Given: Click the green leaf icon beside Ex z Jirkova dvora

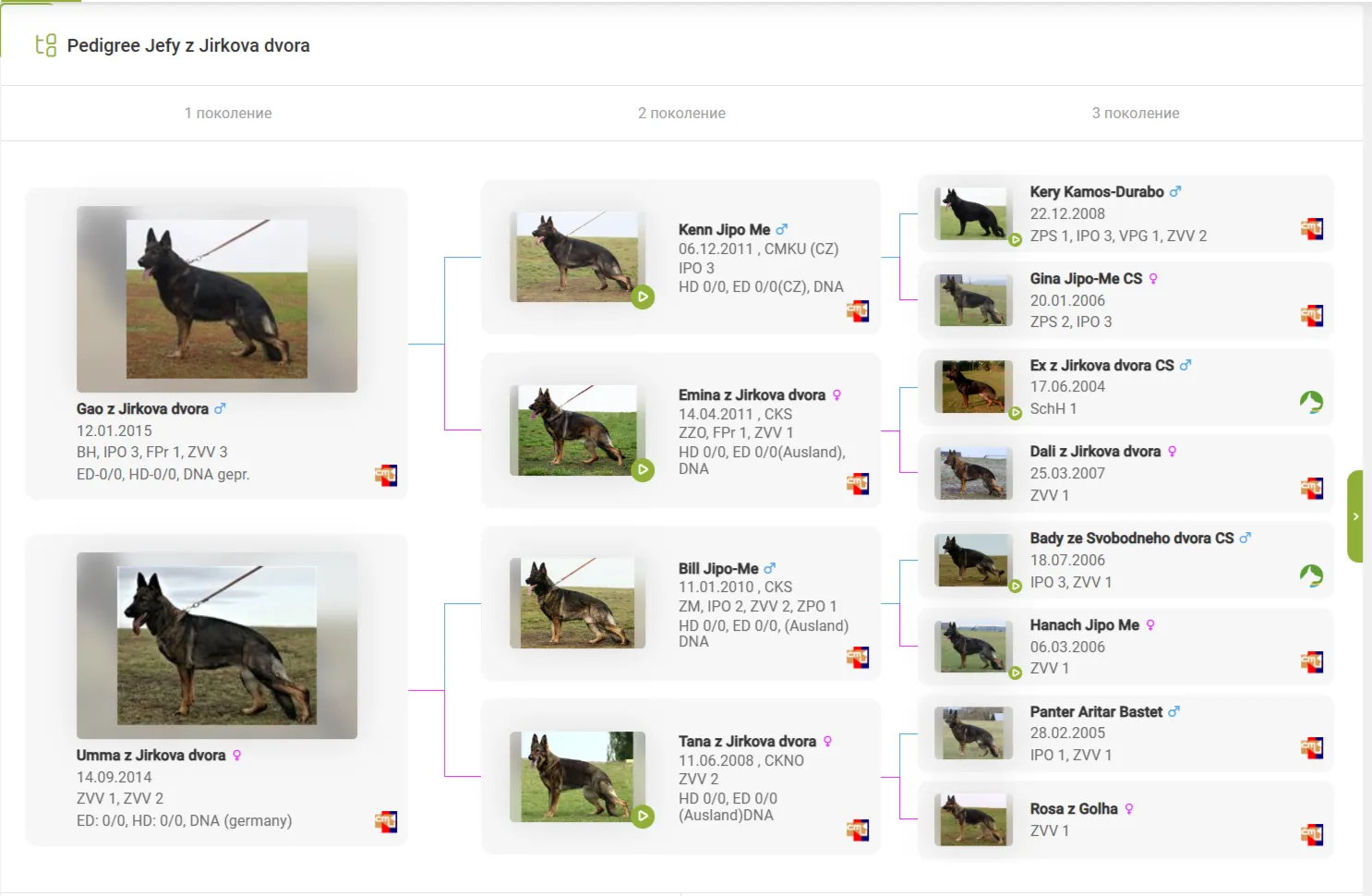Looking at the screenshot, I should 1311,402.
